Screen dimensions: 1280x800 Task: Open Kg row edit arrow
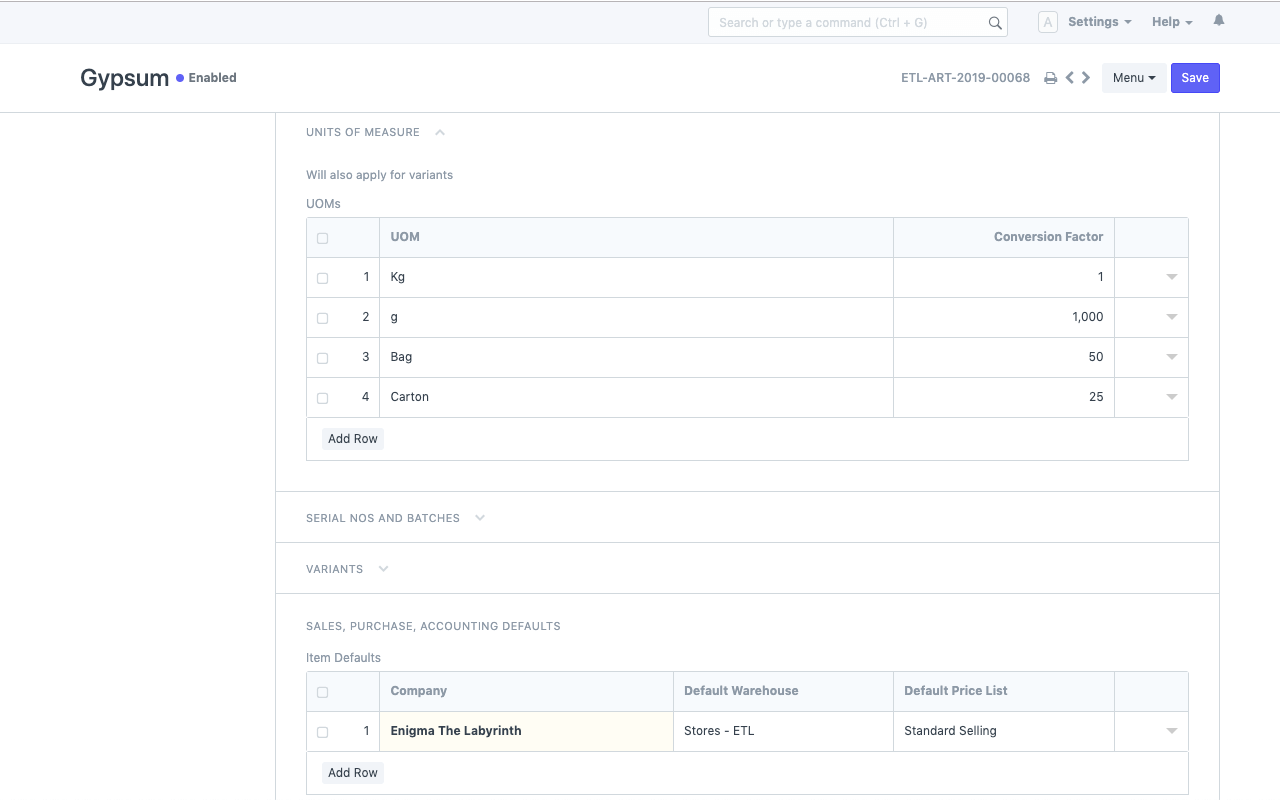pos(1171,277)
